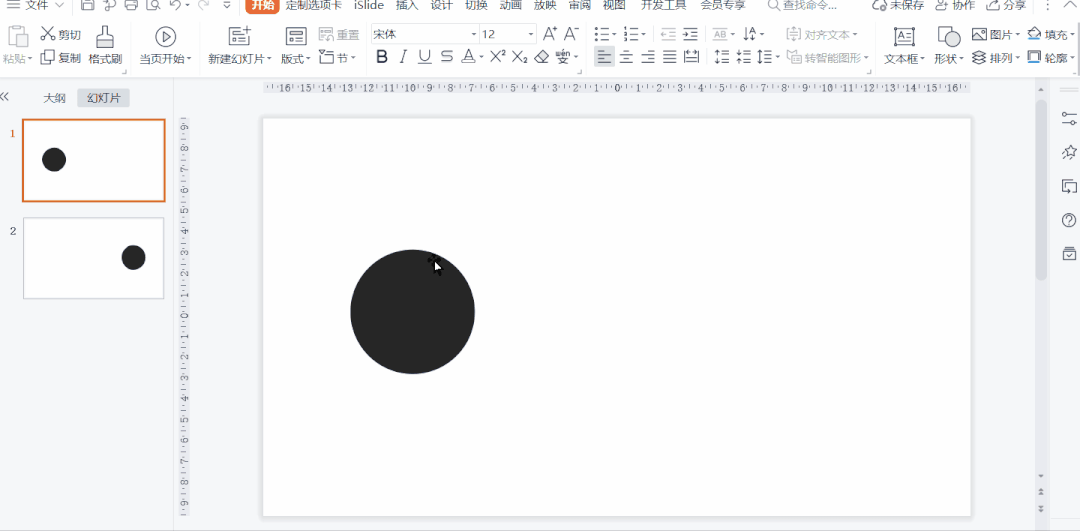Click the distributed alignment icon
1080x531 pixels.
pyautogui.click(x=691, y=56)
